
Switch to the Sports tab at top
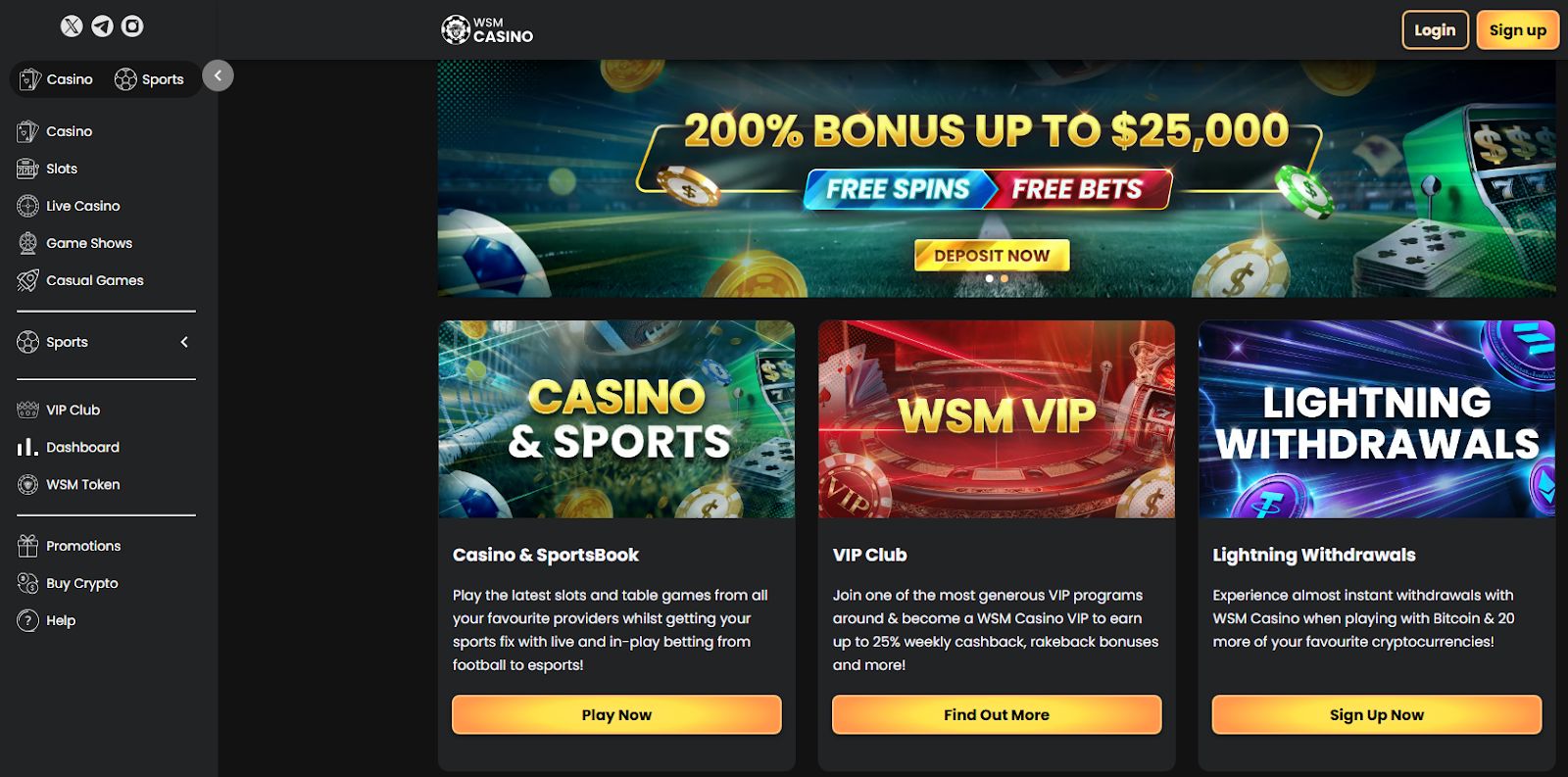pos(149,79)
